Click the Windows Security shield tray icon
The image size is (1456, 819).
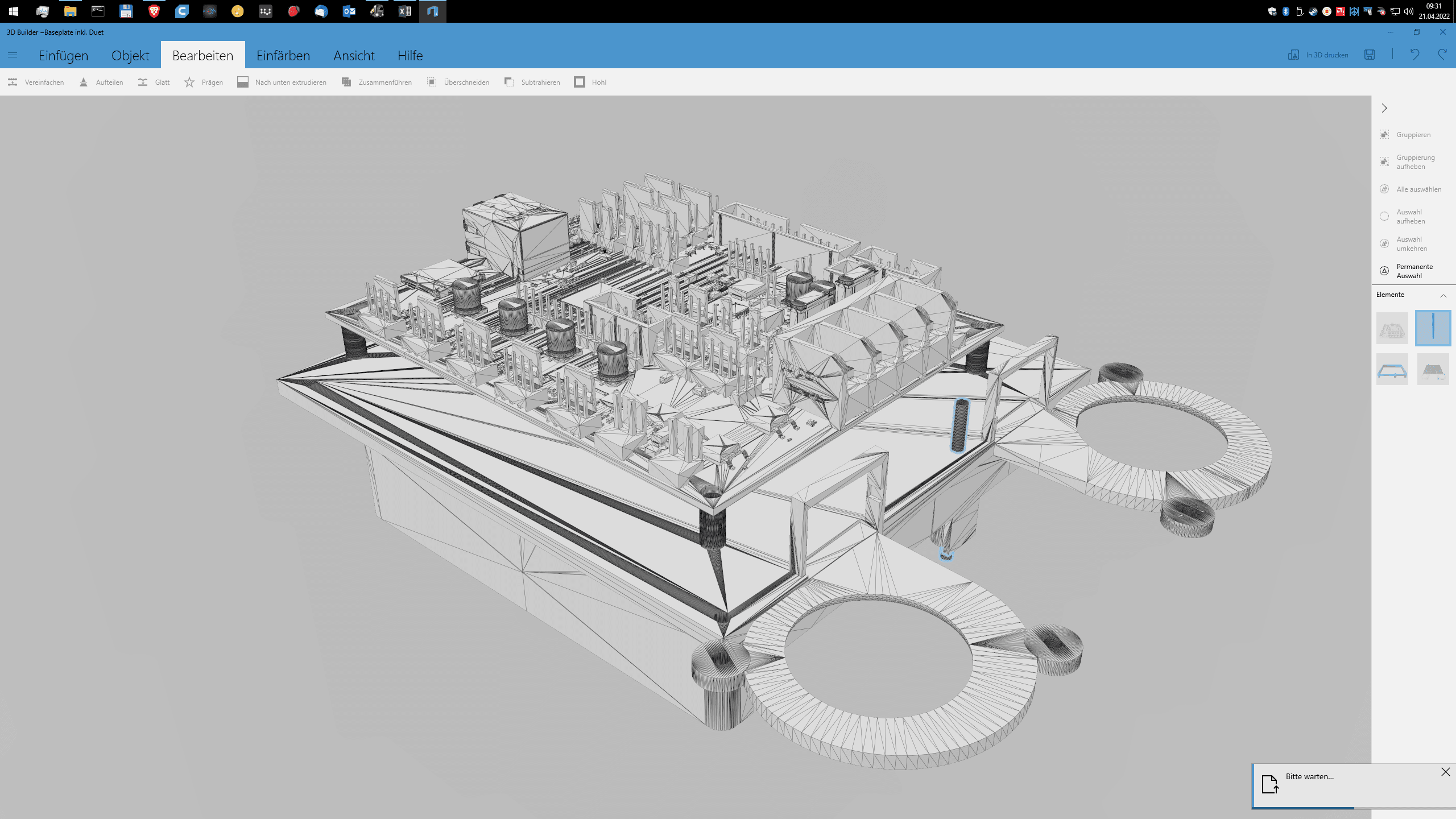[1272, 11]
